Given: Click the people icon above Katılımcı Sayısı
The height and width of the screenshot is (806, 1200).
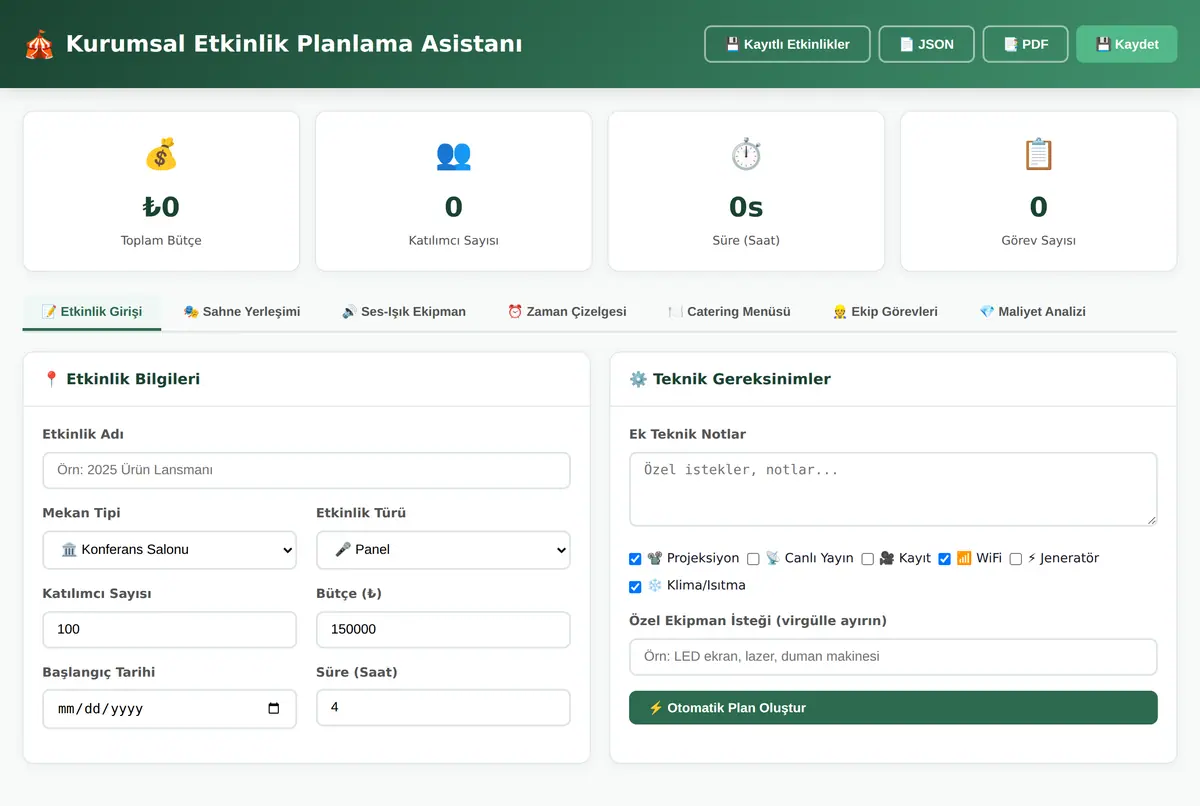Looking at the screenshot, I should [x=453, y=154].
